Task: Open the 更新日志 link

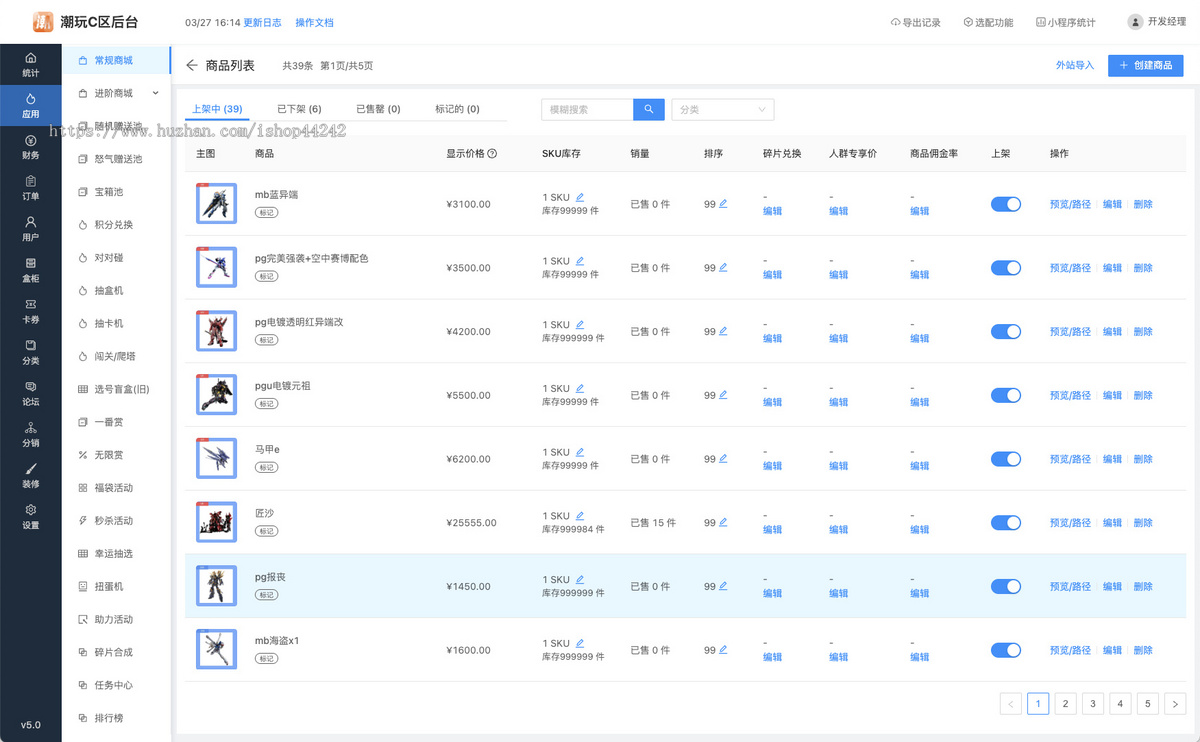Action: pyautogui.click(x=262, y=22)
